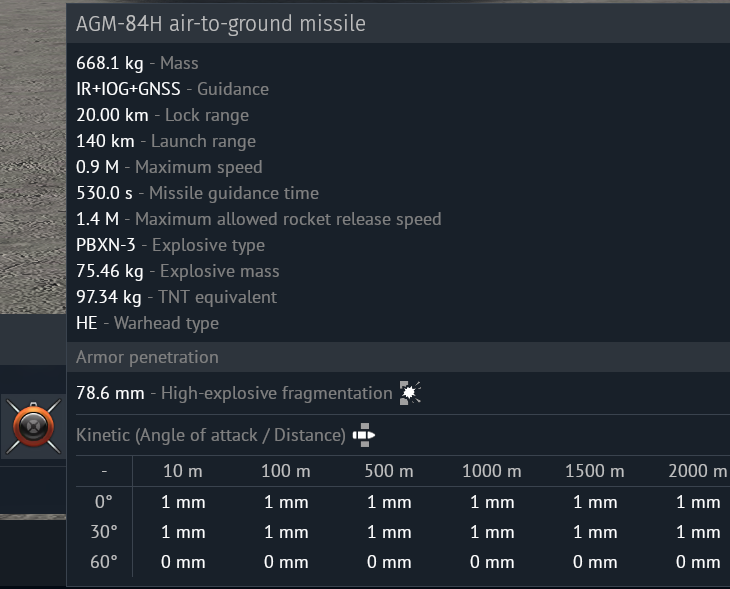Click the 140 km launch range line
Viewport: 730px width, 589px height.
[166, 141]
